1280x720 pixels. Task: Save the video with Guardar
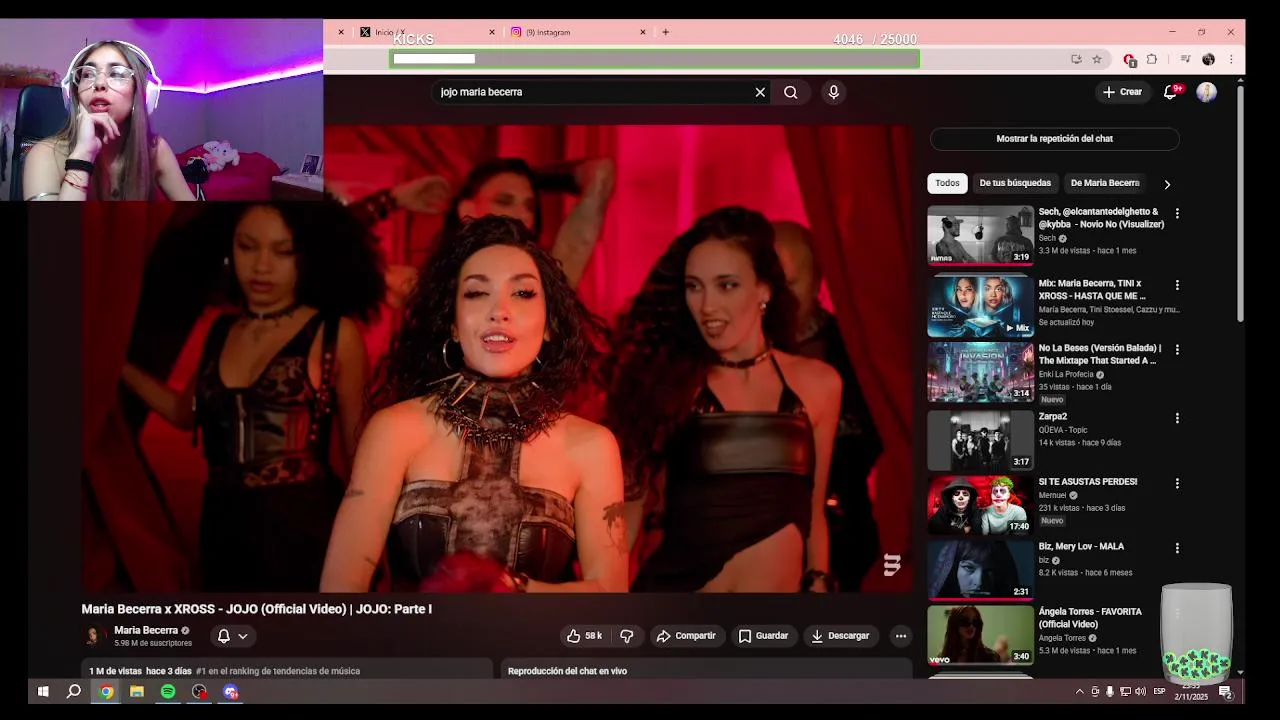tap(763, 636)
